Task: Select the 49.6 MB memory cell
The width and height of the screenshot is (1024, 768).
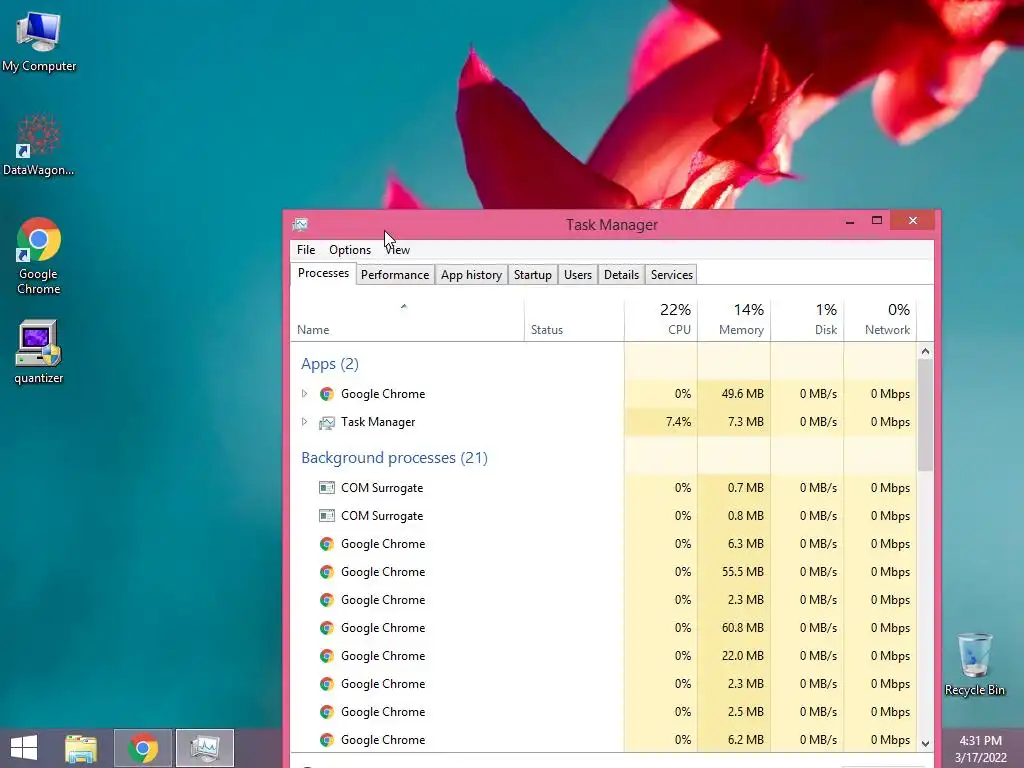Action: point(734,394)
